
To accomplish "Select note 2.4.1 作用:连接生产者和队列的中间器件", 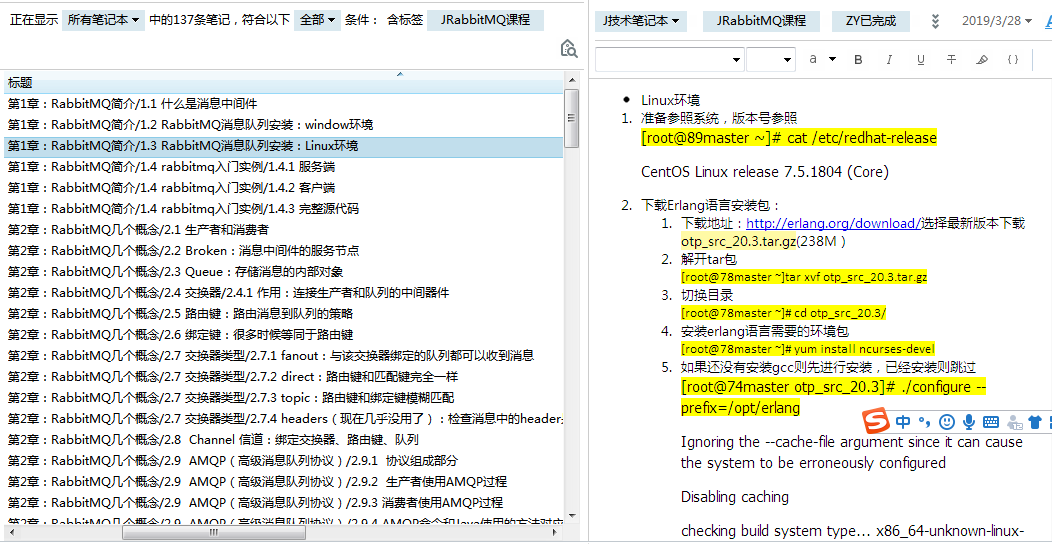I will click(283, 292).
